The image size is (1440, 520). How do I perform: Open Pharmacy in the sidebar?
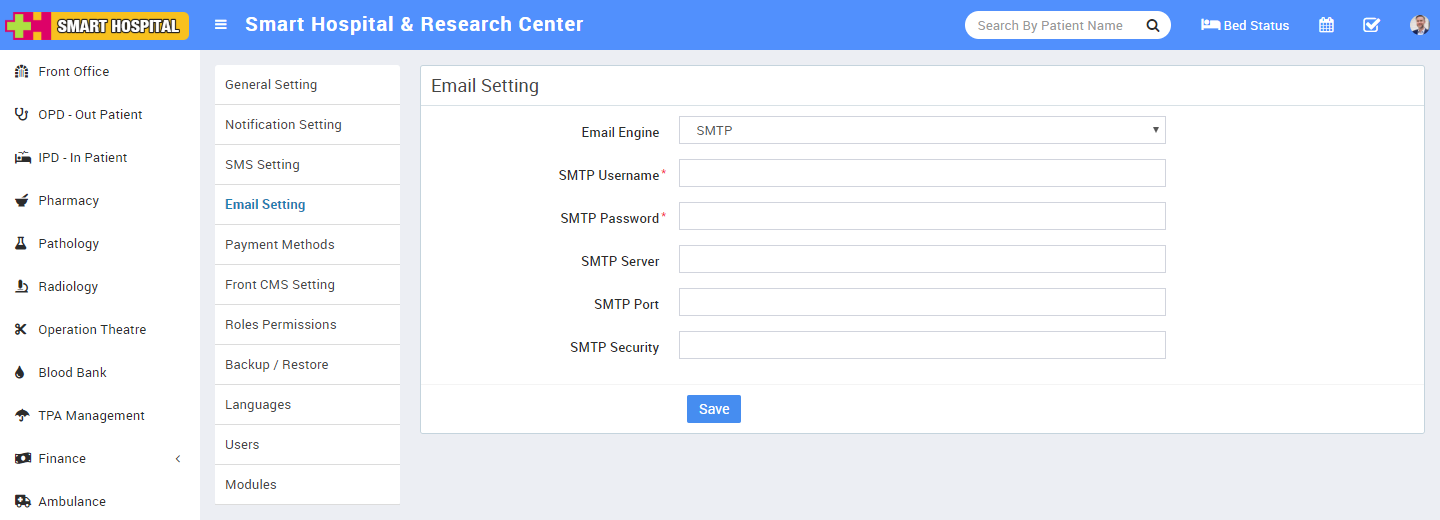pos(68,201)
